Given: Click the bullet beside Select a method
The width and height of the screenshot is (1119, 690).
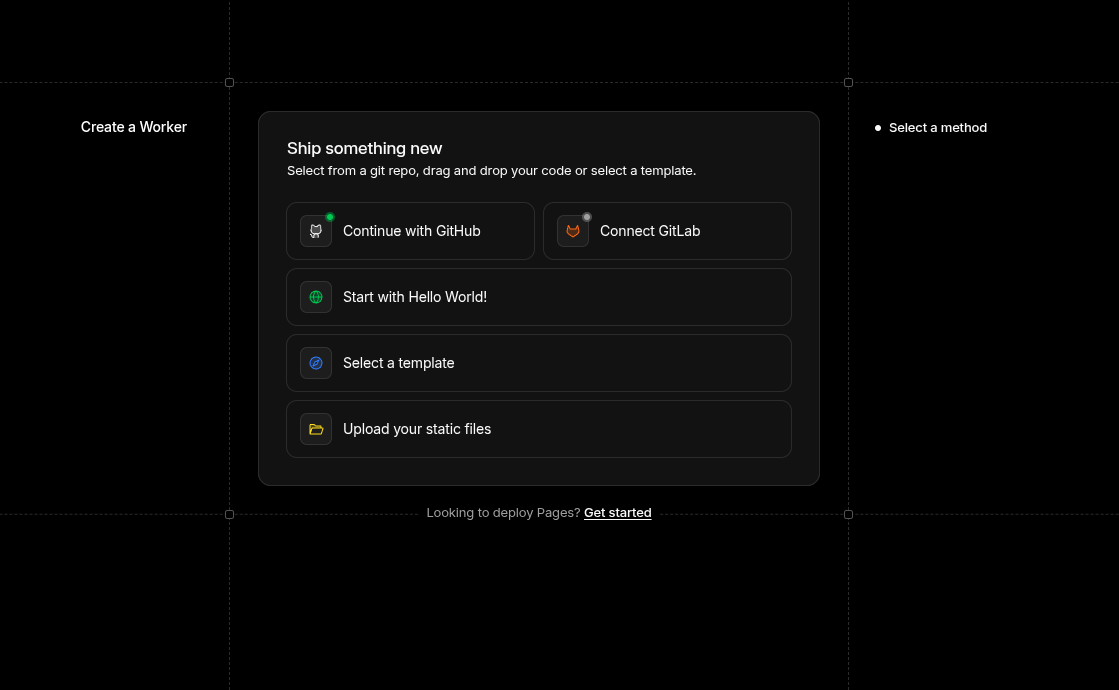Looking at the screenshot, I should 878,128.
